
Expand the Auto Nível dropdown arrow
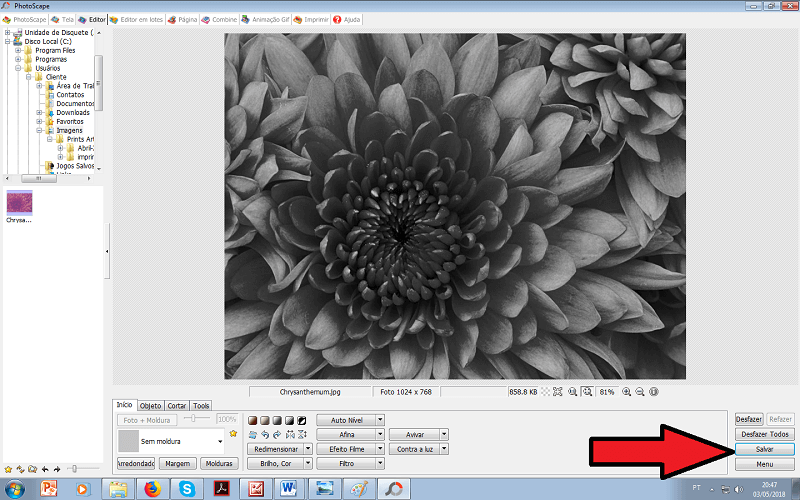pyautogui.click(x=381, y=420)
